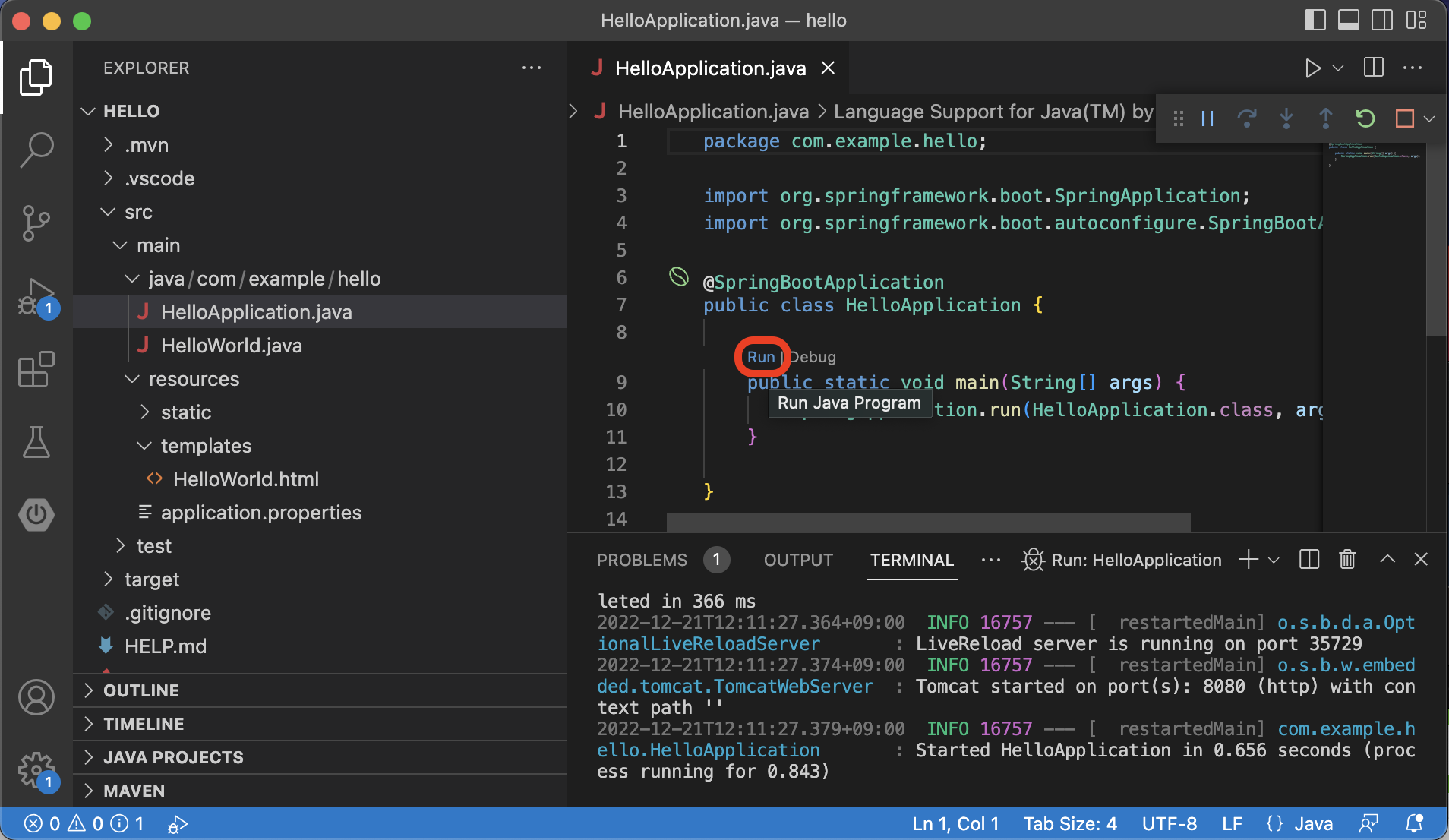Close the HelloApplication.java editor tab
Screen dimensions: 1449x840
coord(828,68)
